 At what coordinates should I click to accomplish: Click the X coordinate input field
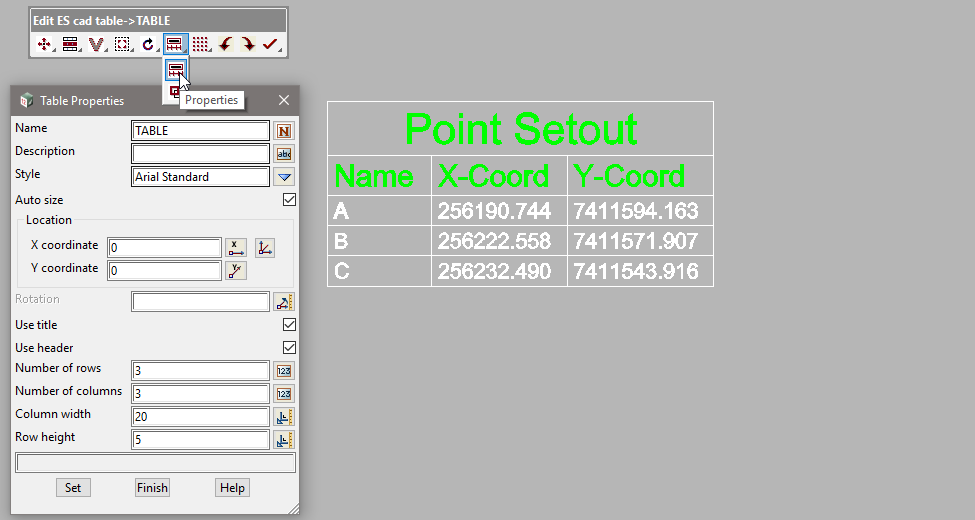pos(164,248)
